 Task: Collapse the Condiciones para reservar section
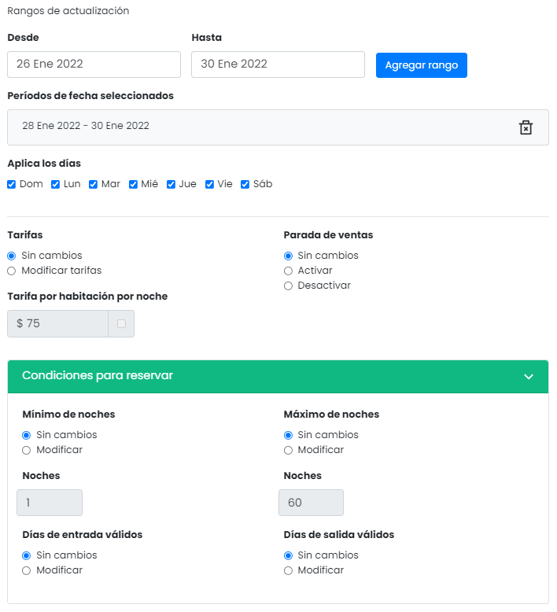point(528,376)
